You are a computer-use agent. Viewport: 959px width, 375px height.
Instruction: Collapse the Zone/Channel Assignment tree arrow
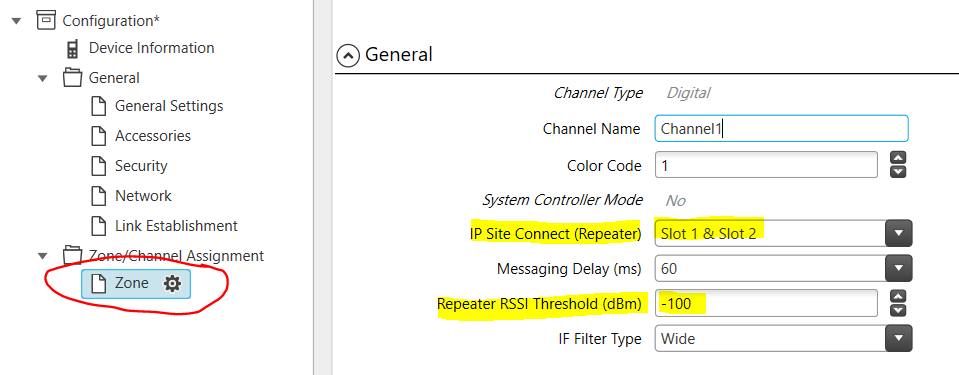[42, 256]
